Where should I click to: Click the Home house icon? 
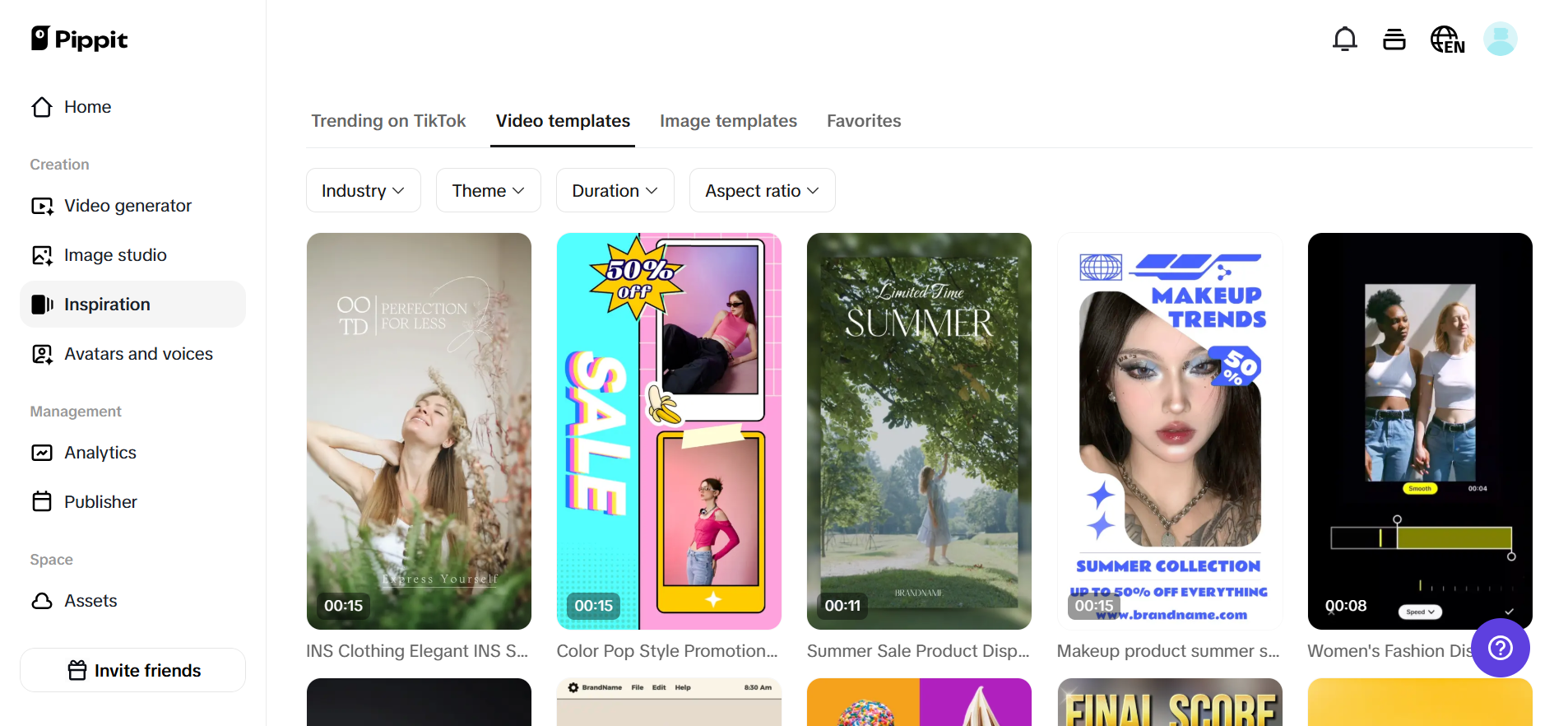[42, 107]
